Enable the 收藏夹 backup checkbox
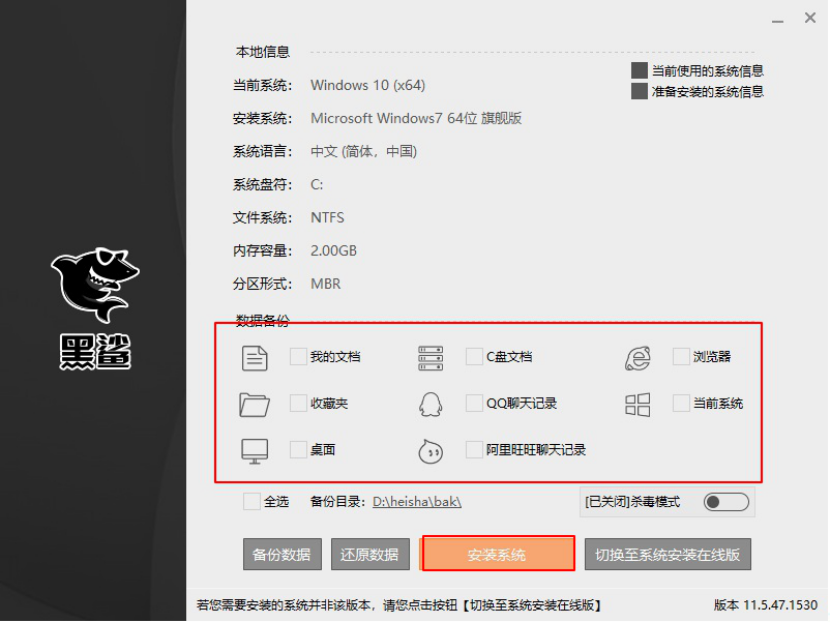The height and width of the screenshot is (624, 831). tap(298, 403)
